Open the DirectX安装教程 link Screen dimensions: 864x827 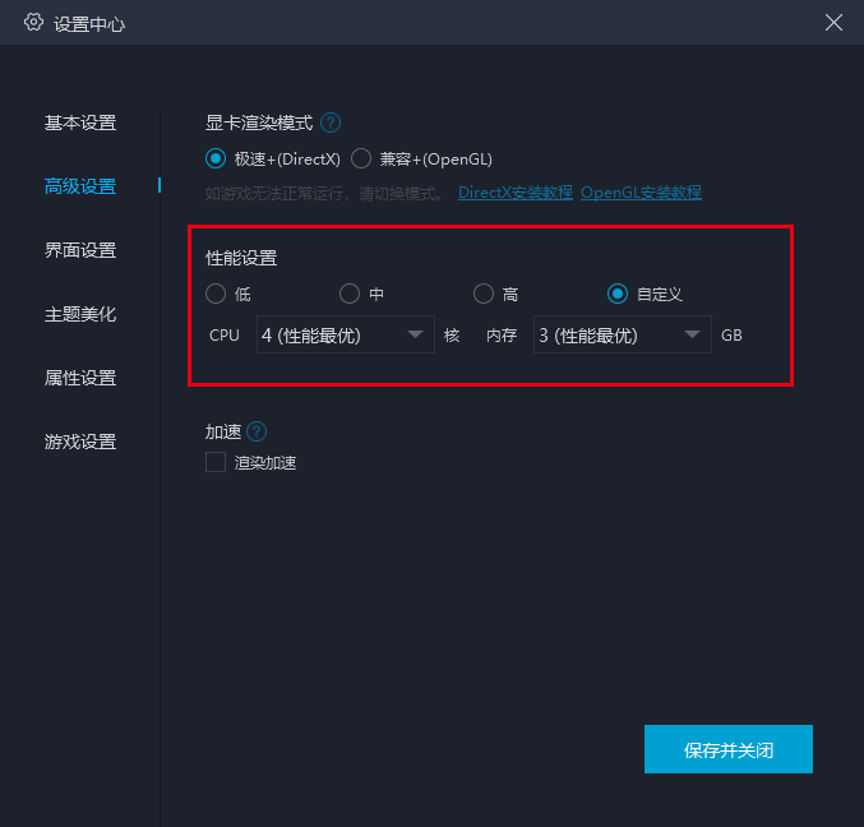point(514,192)
